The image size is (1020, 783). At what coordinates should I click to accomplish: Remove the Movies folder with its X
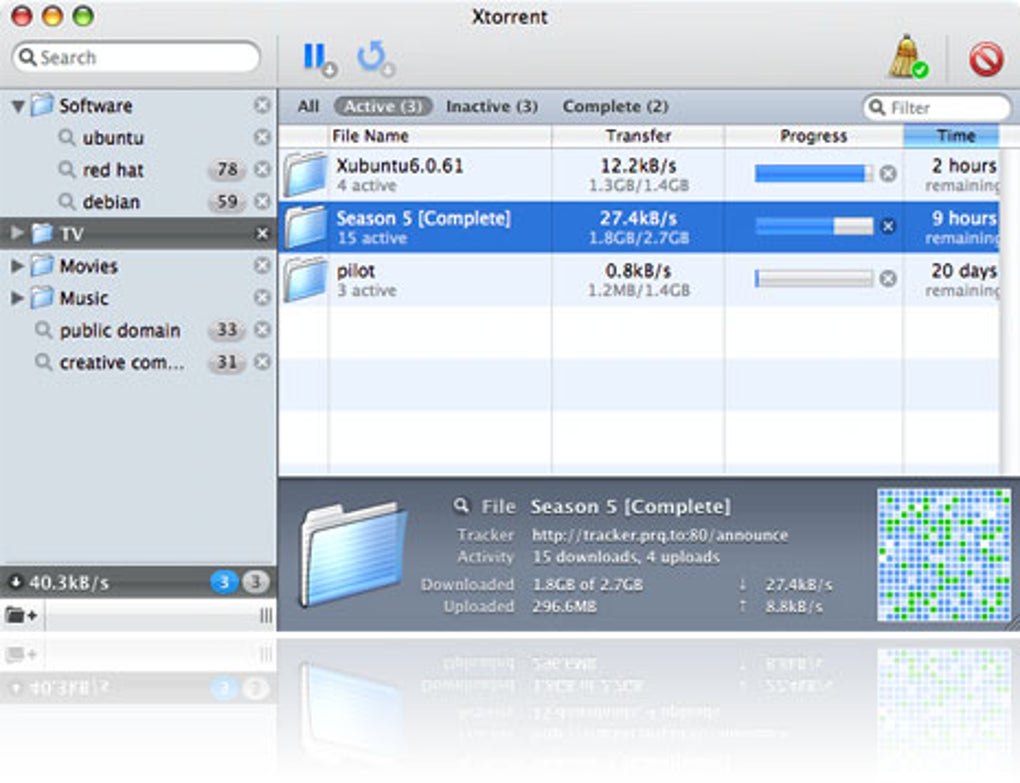point(262,265)
